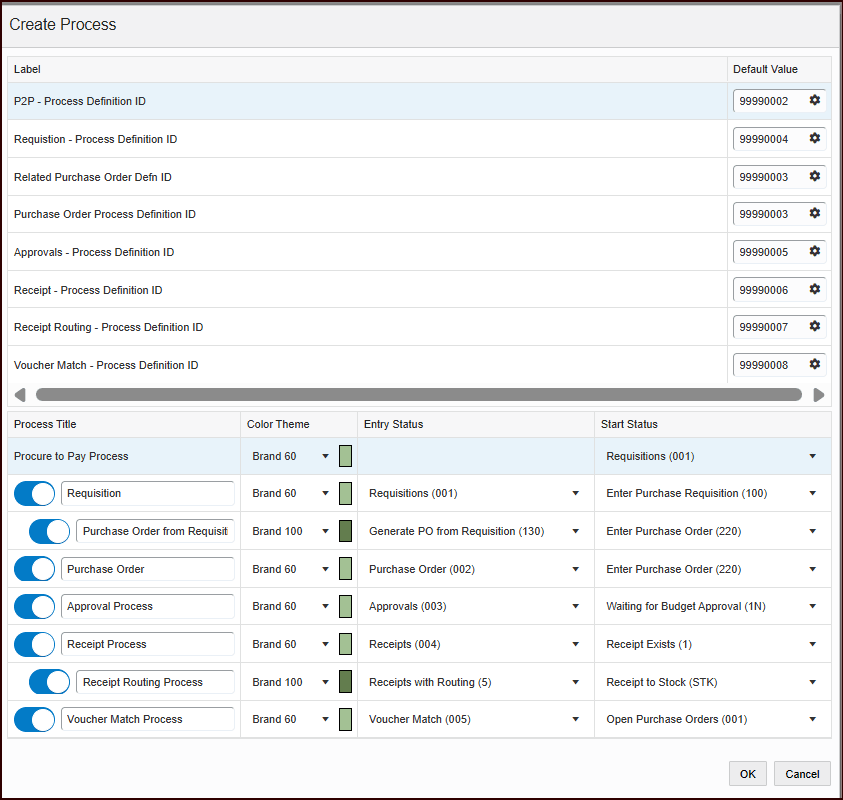The image size is (843, 800).
Task: Open Start Status dropdown showing Receipt Exists (1)
Action: 812,644
